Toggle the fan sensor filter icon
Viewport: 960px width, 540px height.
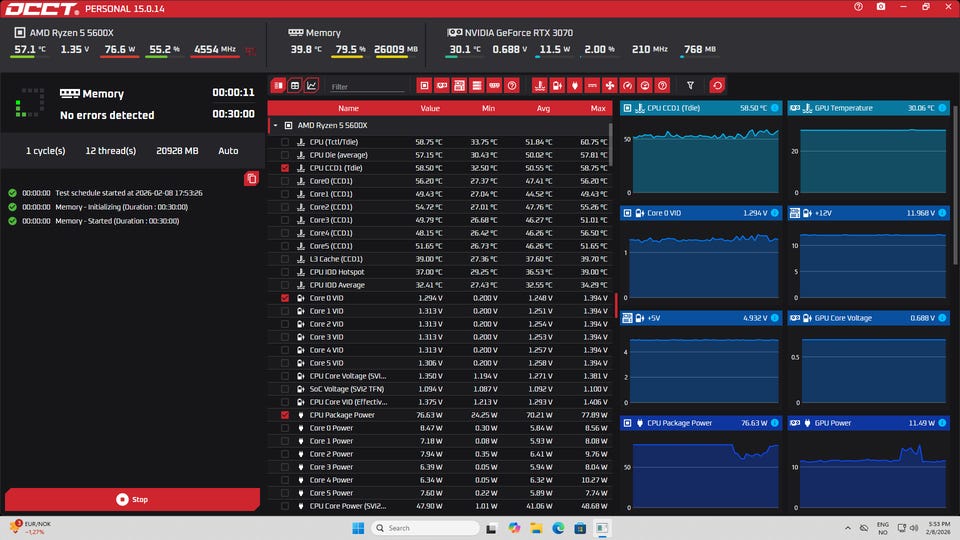(x=610, y=86)
